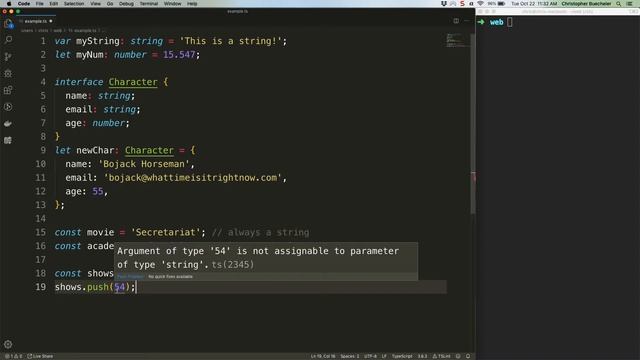The image size is (640, 360).
Task: Click line number 14 in the gutter
Action: tap(40, 219)
